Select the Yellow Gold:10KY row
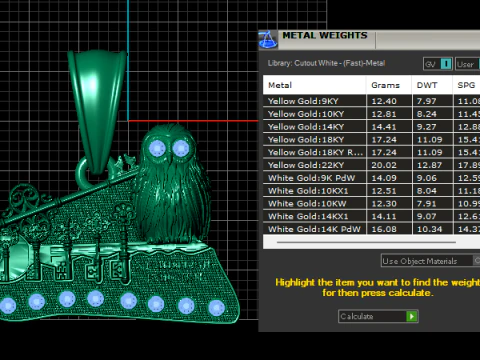The height and width of the screenshot is (360, 480). [371, 114]
